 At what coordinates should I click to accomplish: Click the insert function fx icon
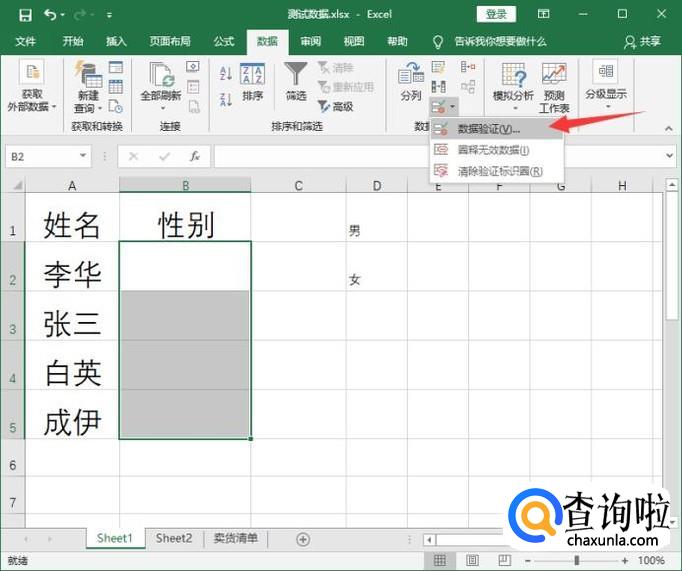point(195,157)
